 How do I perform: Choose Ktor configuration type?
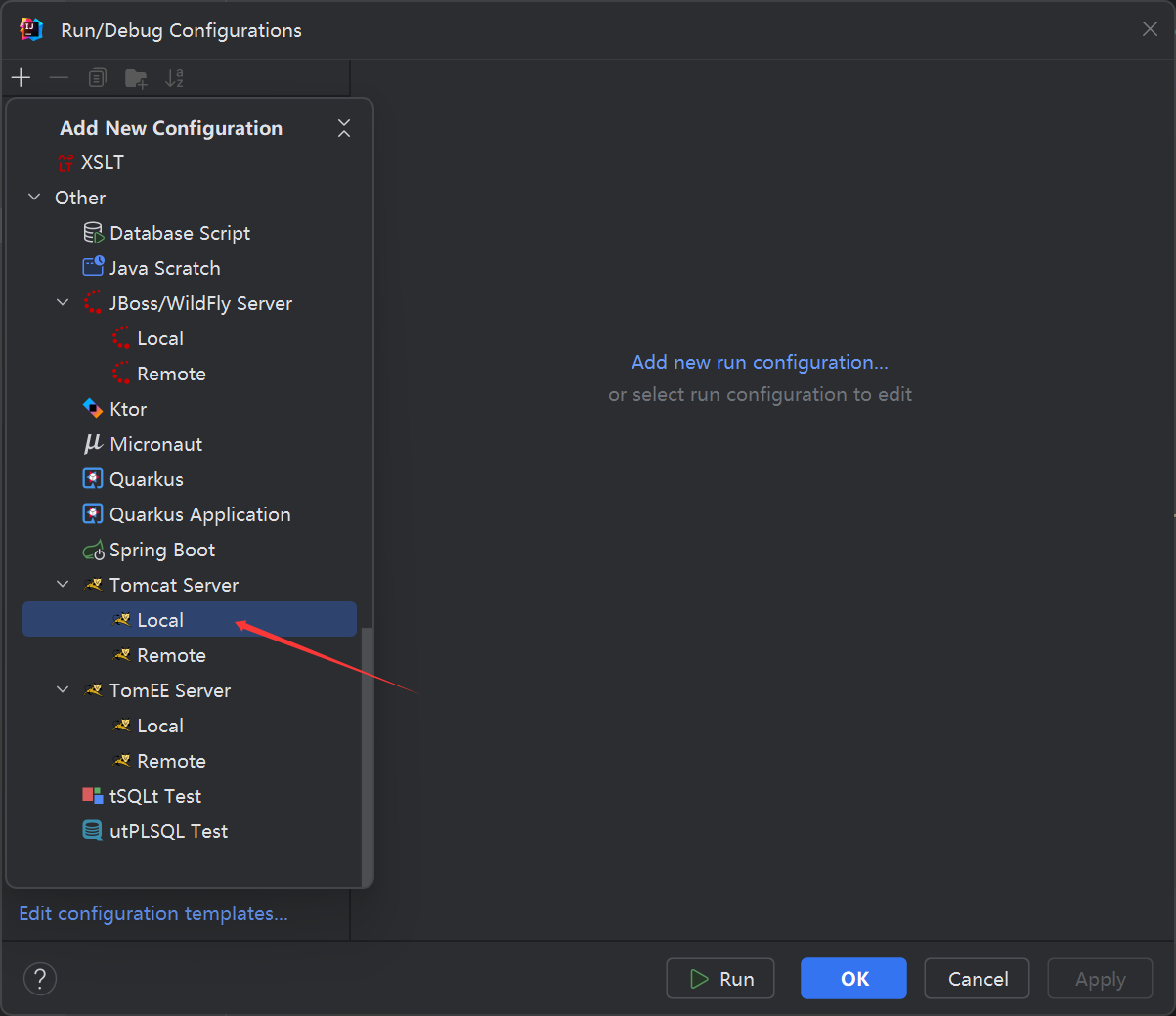click(x=190, y=409)
